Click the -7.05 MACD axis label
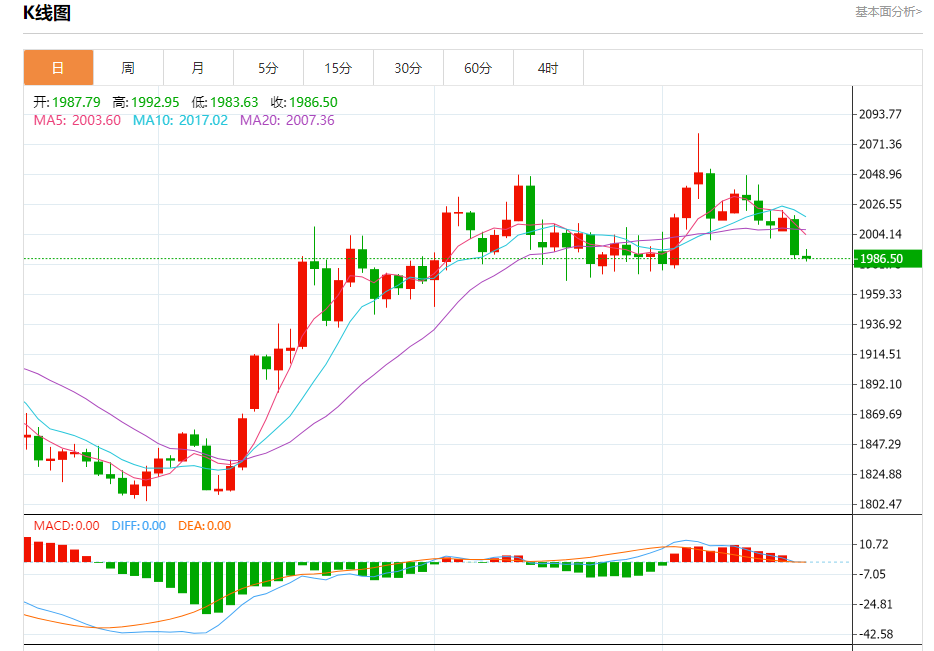Image resolution: width=934 pixels, height=651 pixels. [872, 574]
